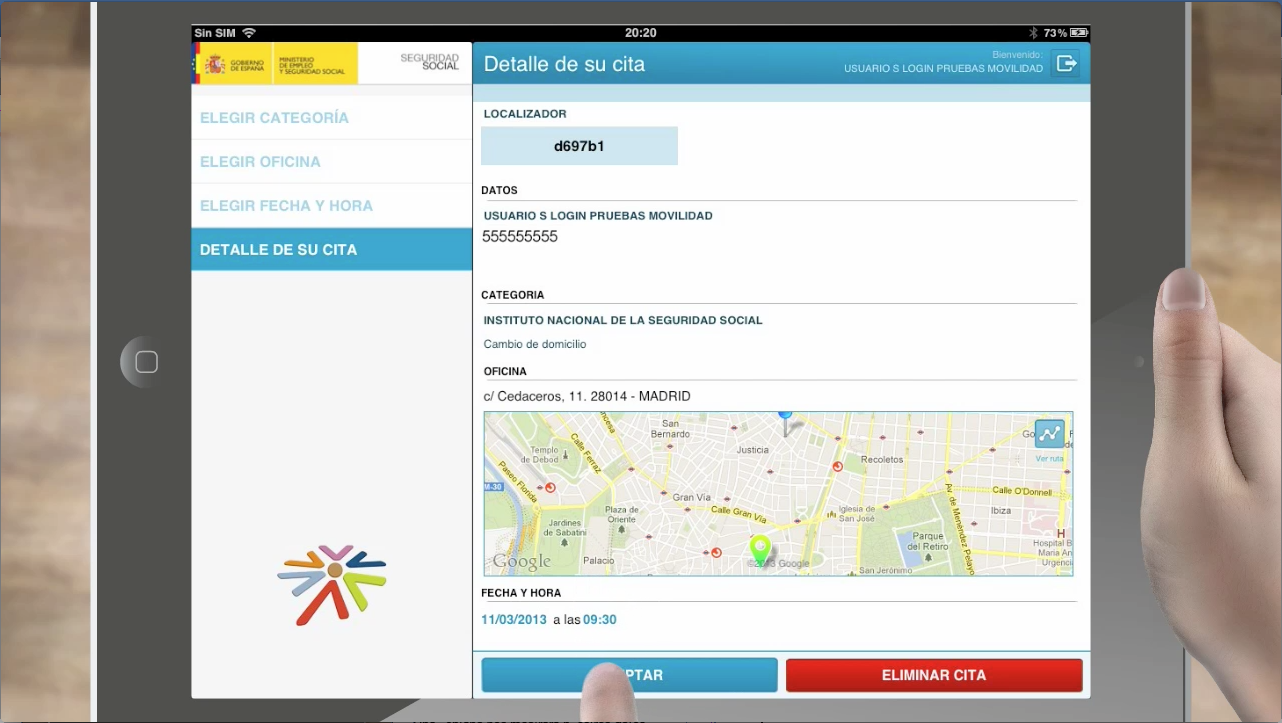Image resolution: width=1282 pixels, height=723 pixels.
Task: Tap the logout icon in the header
Action: click(1067, 64)
